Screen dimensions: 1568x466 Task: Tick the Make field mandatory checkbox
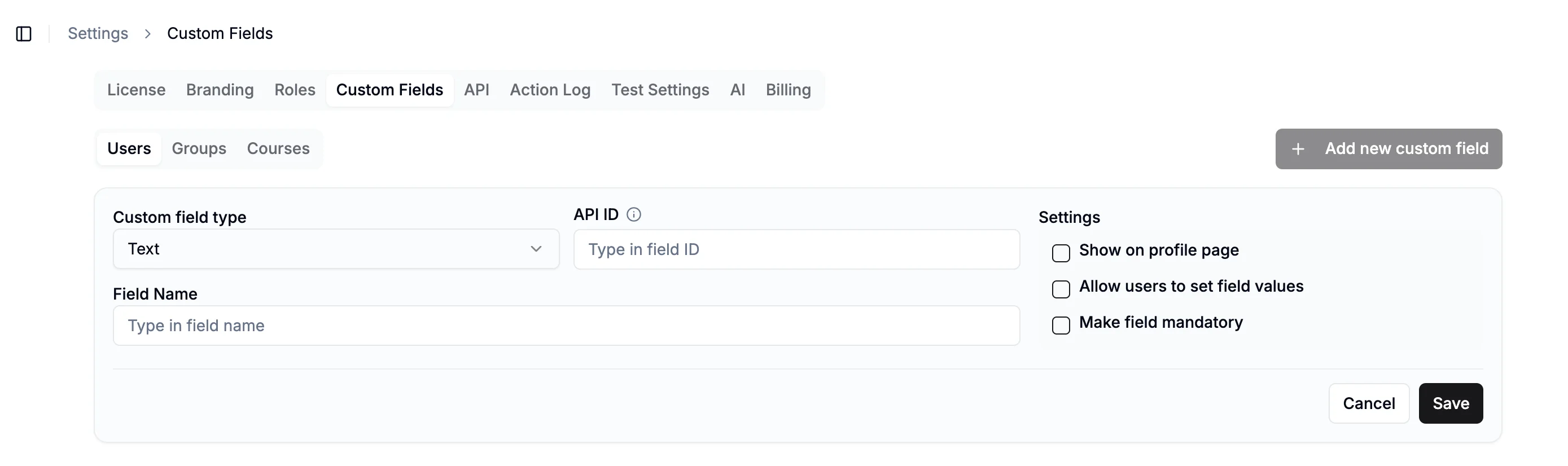click(1061, 326)
